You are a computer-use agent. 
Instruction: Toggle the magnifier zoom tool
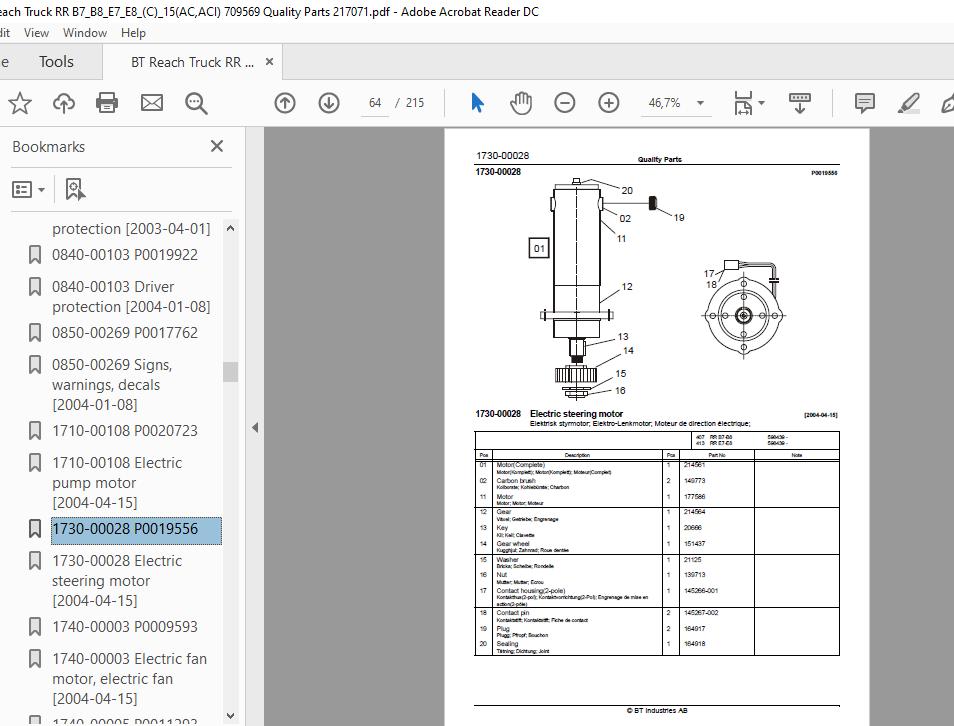(x=196, y=102)
